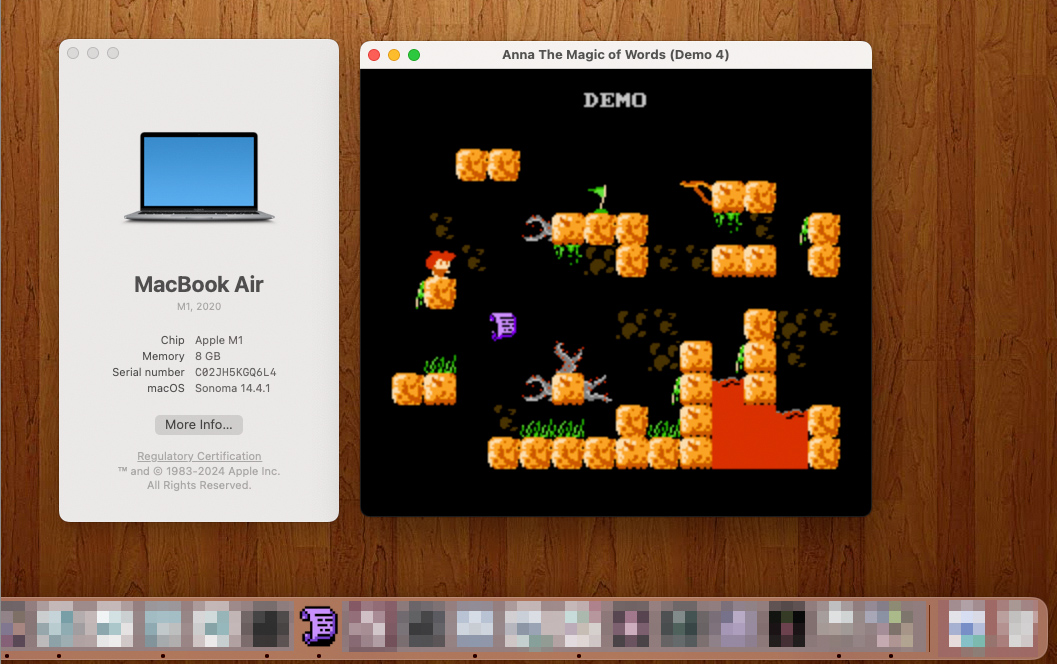The width and height of the screenshot is (1057, 664).
Task: Open More Info... in About This Mac
Action: point(199,425)
